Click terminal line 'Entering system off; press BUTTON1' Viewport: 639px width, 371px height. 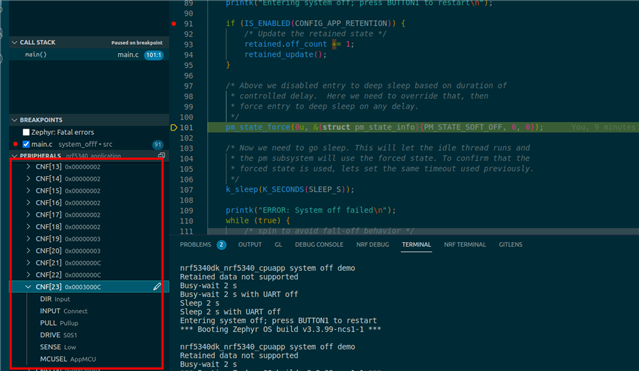(x=278, y=320)
